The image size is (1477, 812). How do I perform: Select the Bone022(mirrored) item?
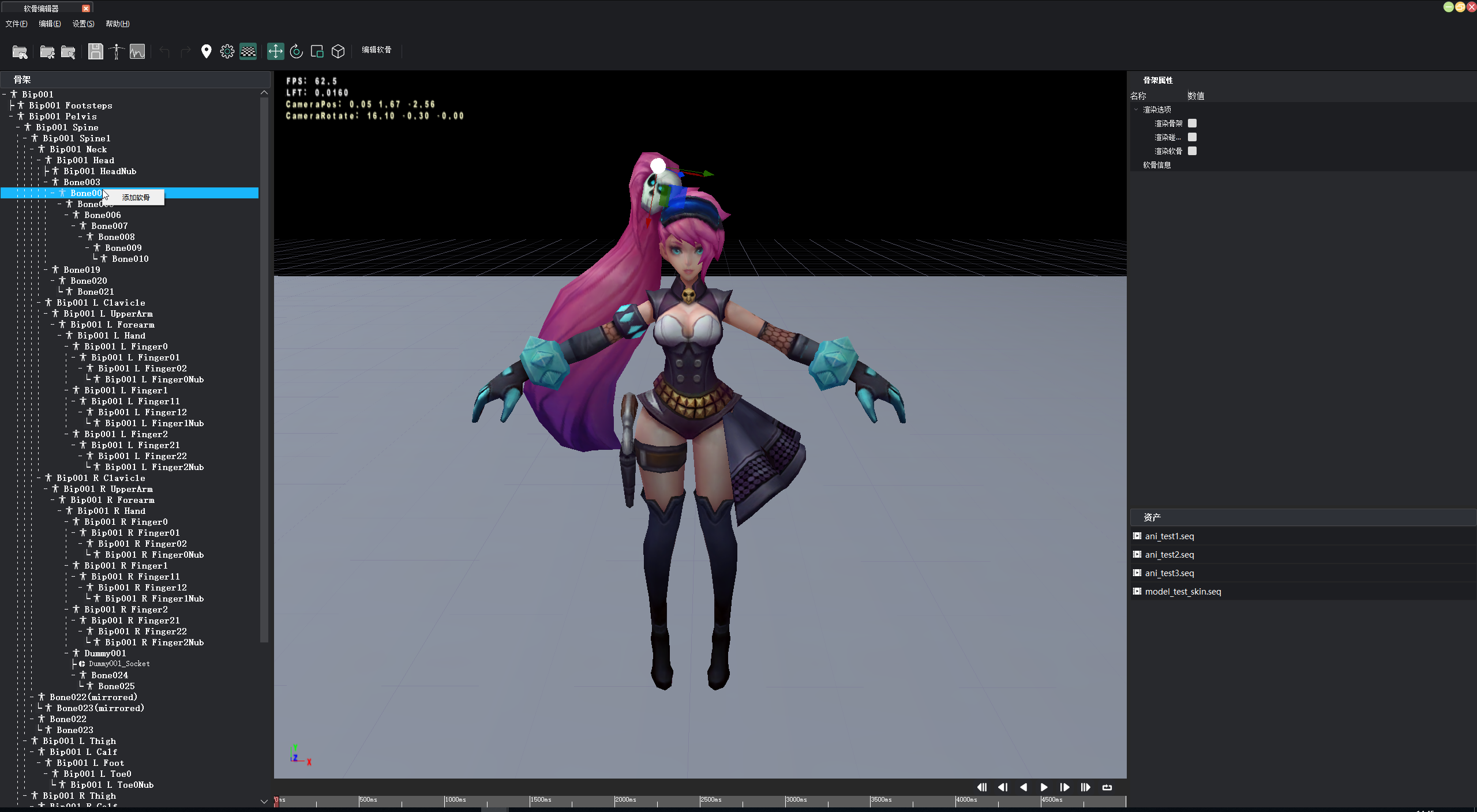[x=93, y=697]
